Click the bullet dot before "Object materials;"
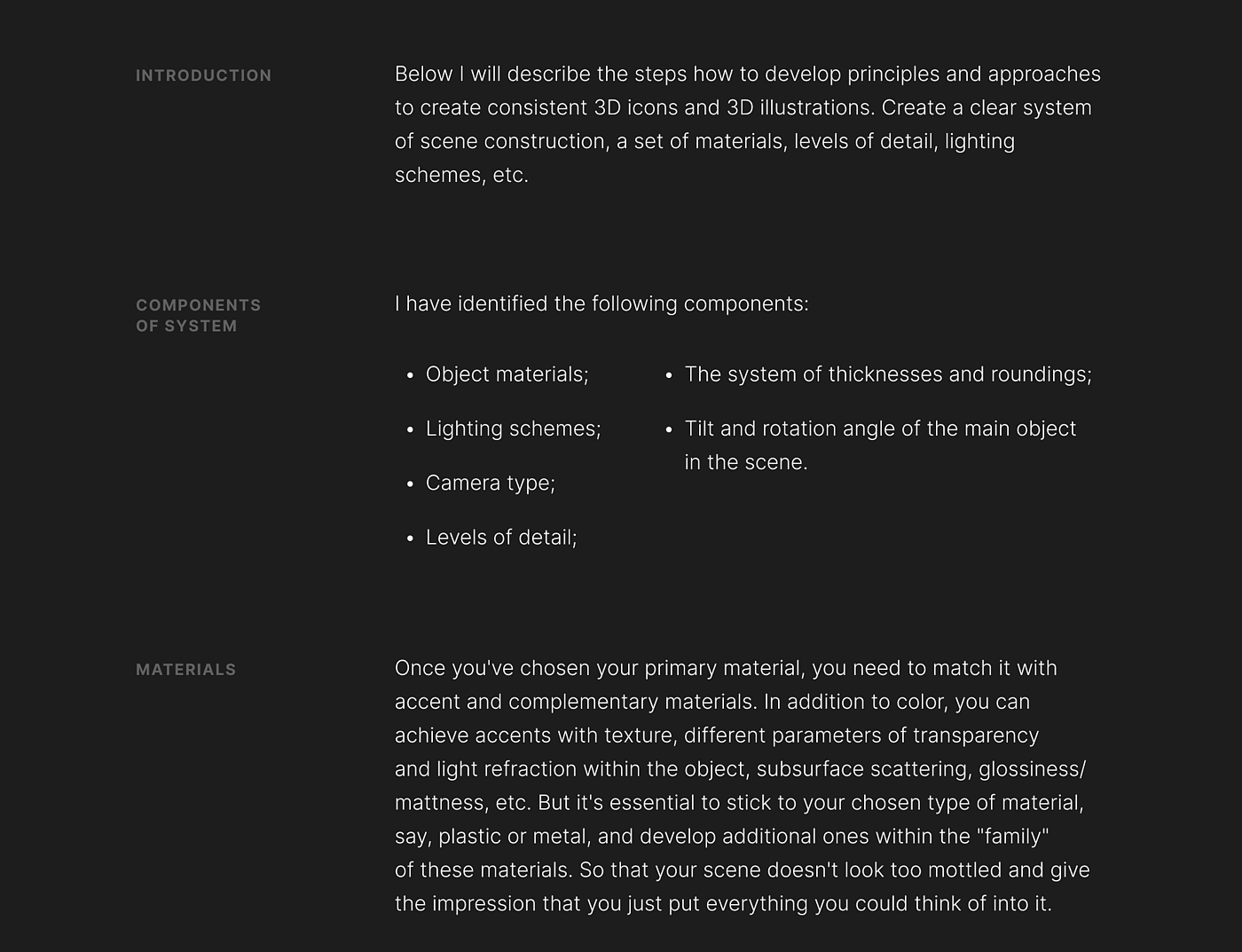Screen dimensions: 1242x952 click(x=410, y=376)
